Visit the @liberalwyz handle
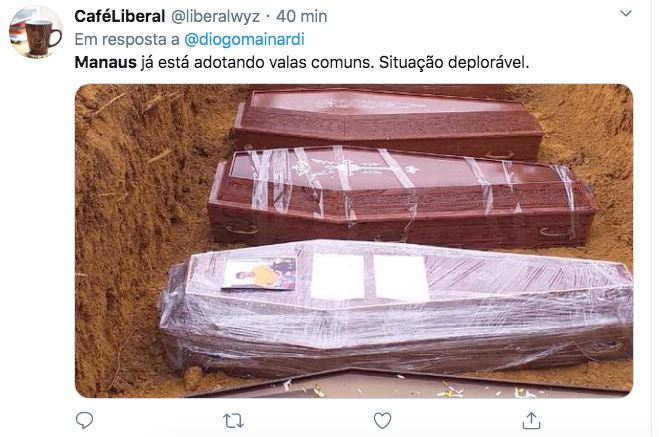This screenshot has height=437, width=659. (x=215, y=16)
